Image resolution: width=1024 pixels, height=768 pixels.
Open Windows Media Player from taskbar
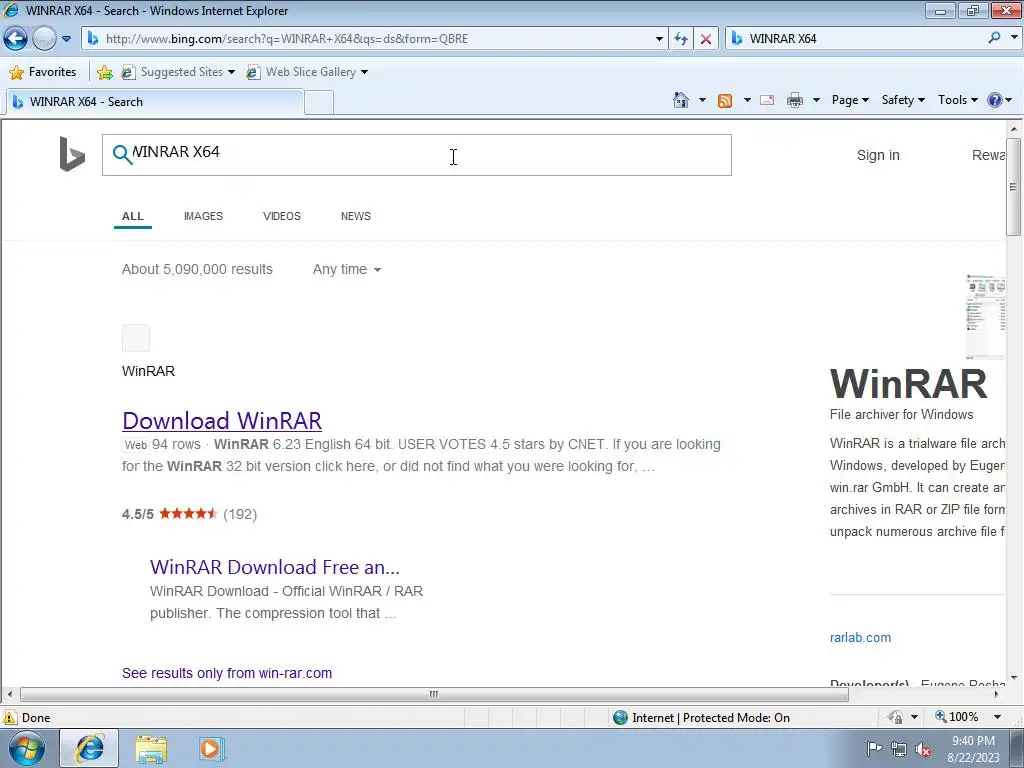tap(210, 748)
